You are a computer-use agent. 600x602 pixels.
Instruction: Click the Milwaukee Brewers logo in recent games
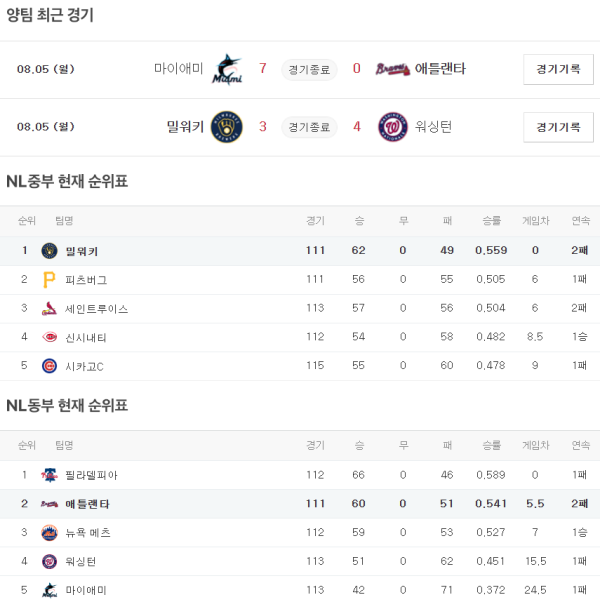pos(228,127)
